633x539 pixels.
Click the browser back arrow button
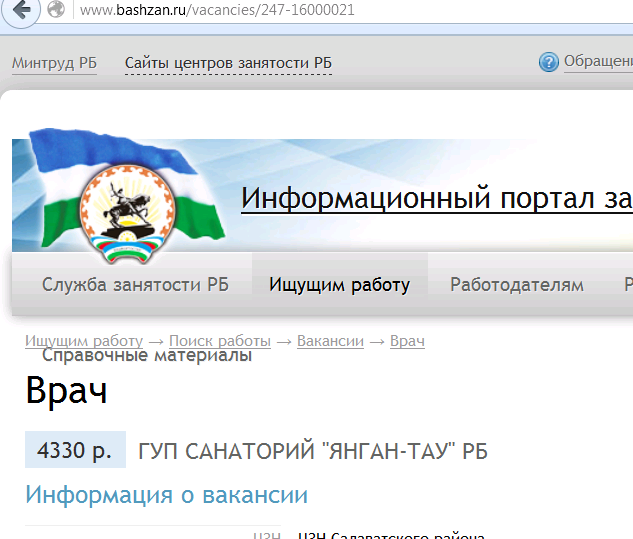(x=21, y=11)
